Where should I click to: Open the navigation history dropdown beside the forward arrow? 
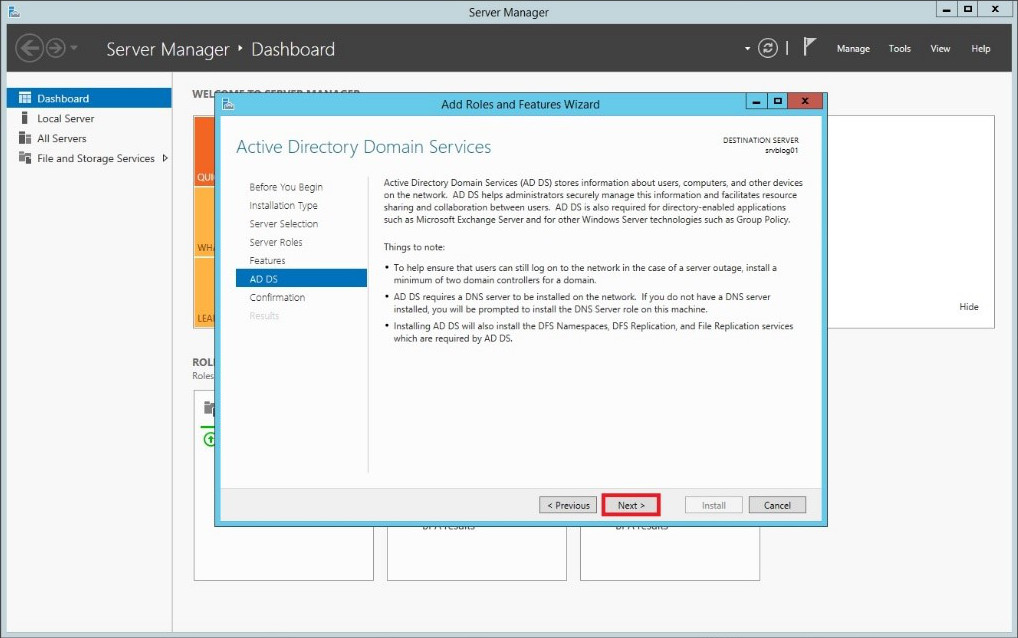[x=73, y=47]
